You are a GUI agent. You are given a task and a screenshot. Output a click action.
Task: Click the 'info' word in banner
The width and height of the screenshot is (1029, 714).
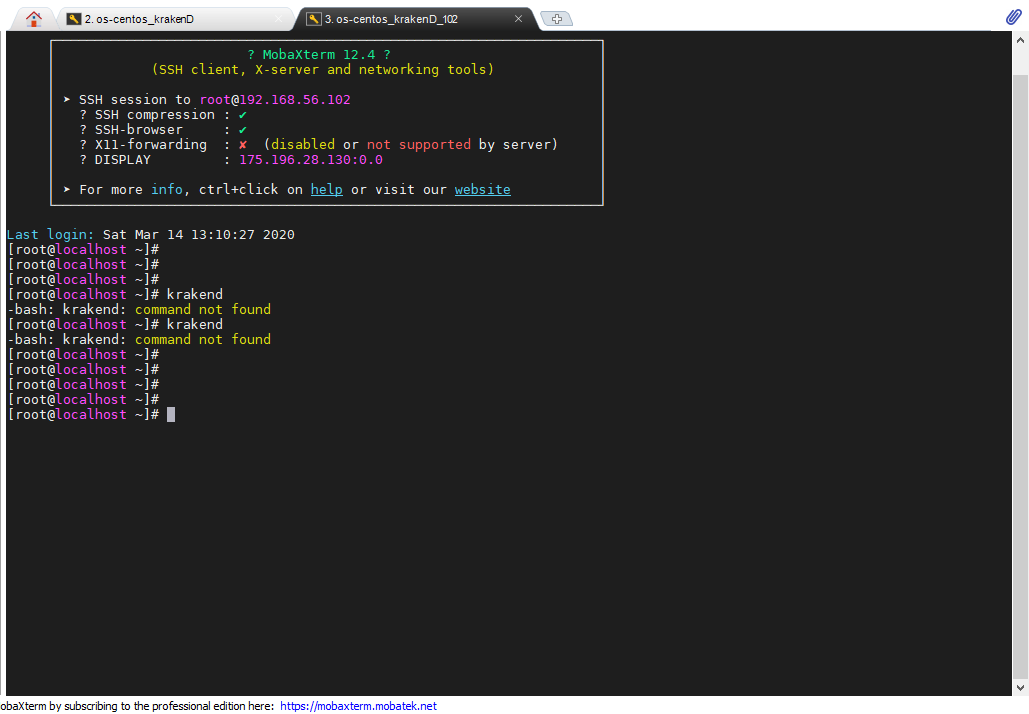[167, 190]
